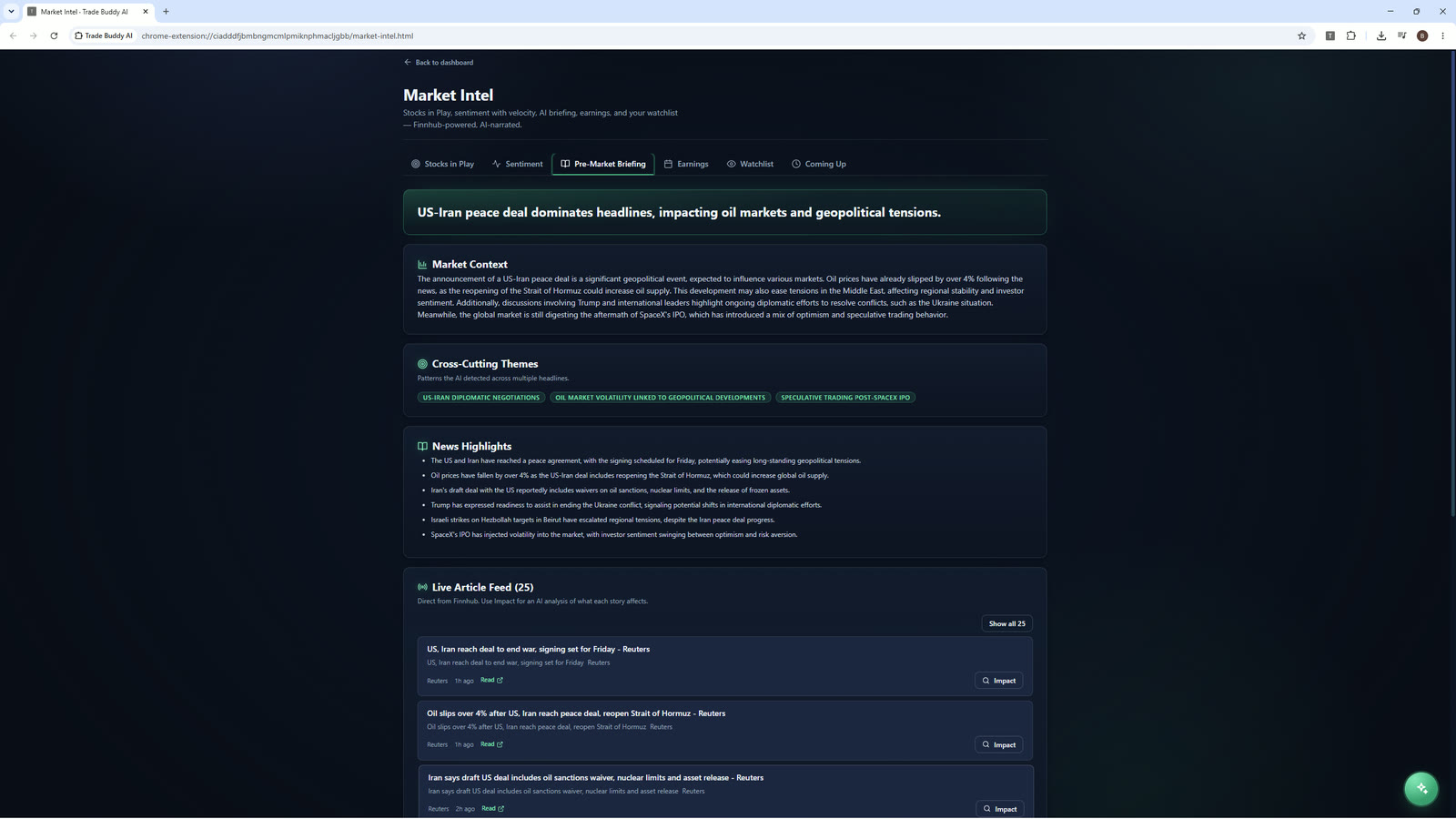Analyze impact of US, Iran reach deal article
Screen dimensions: 1456x819
[998, 681]
